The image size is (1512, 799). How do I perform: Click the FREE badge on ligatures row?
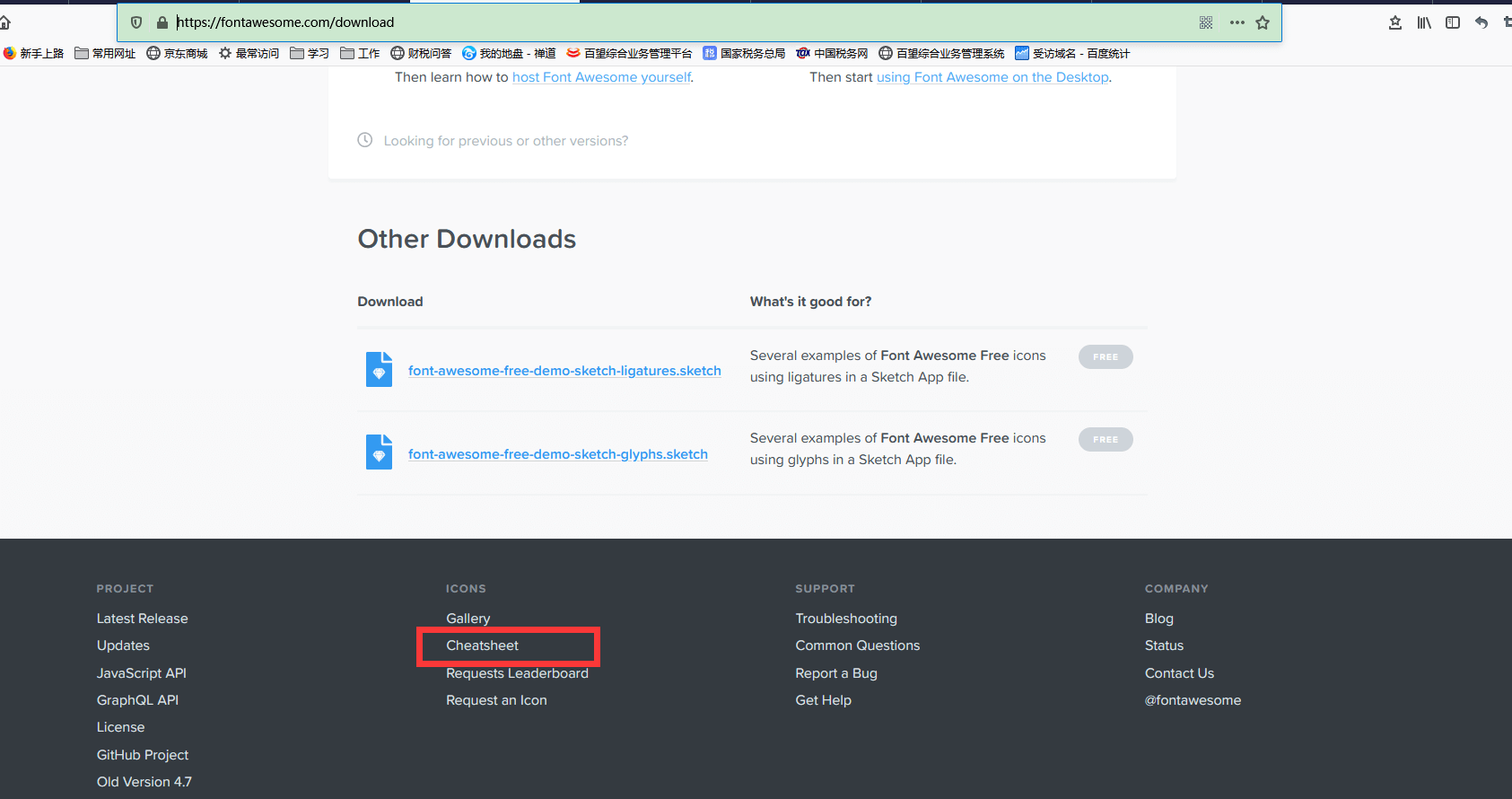pos(1106,356)
